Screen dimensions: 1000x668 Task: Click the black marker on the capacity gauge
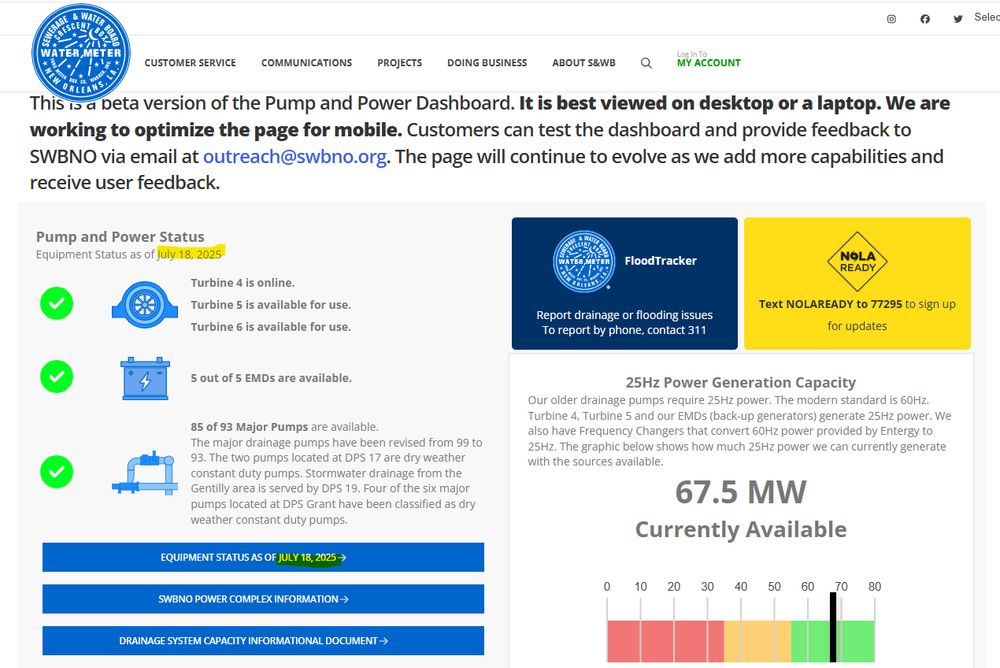pos(833,627)
